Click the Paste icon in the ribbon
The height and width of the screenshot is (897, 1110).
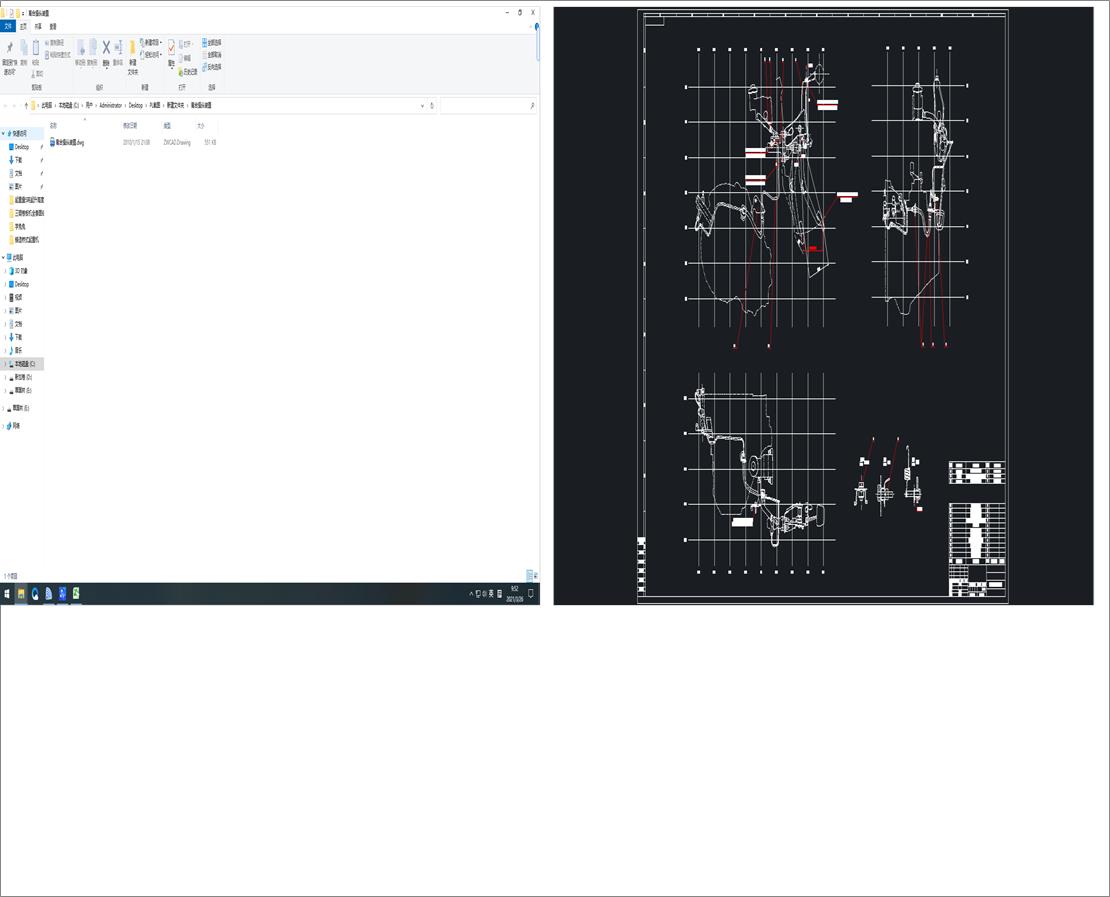coord(37,48)
